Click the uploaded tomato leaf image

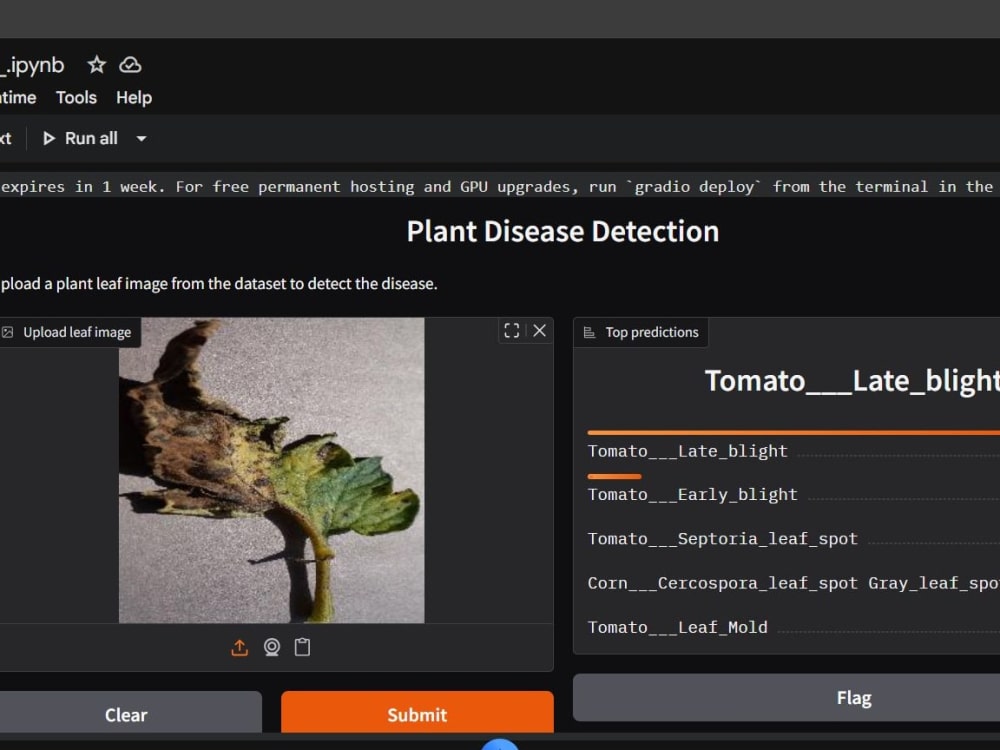(272, 470)
